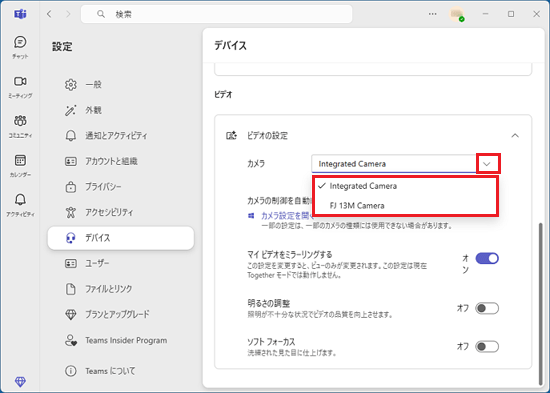Click the info icon beside Teams について
Image resolution: width=550 pixels, height=393 pixels.
[71, 371]
